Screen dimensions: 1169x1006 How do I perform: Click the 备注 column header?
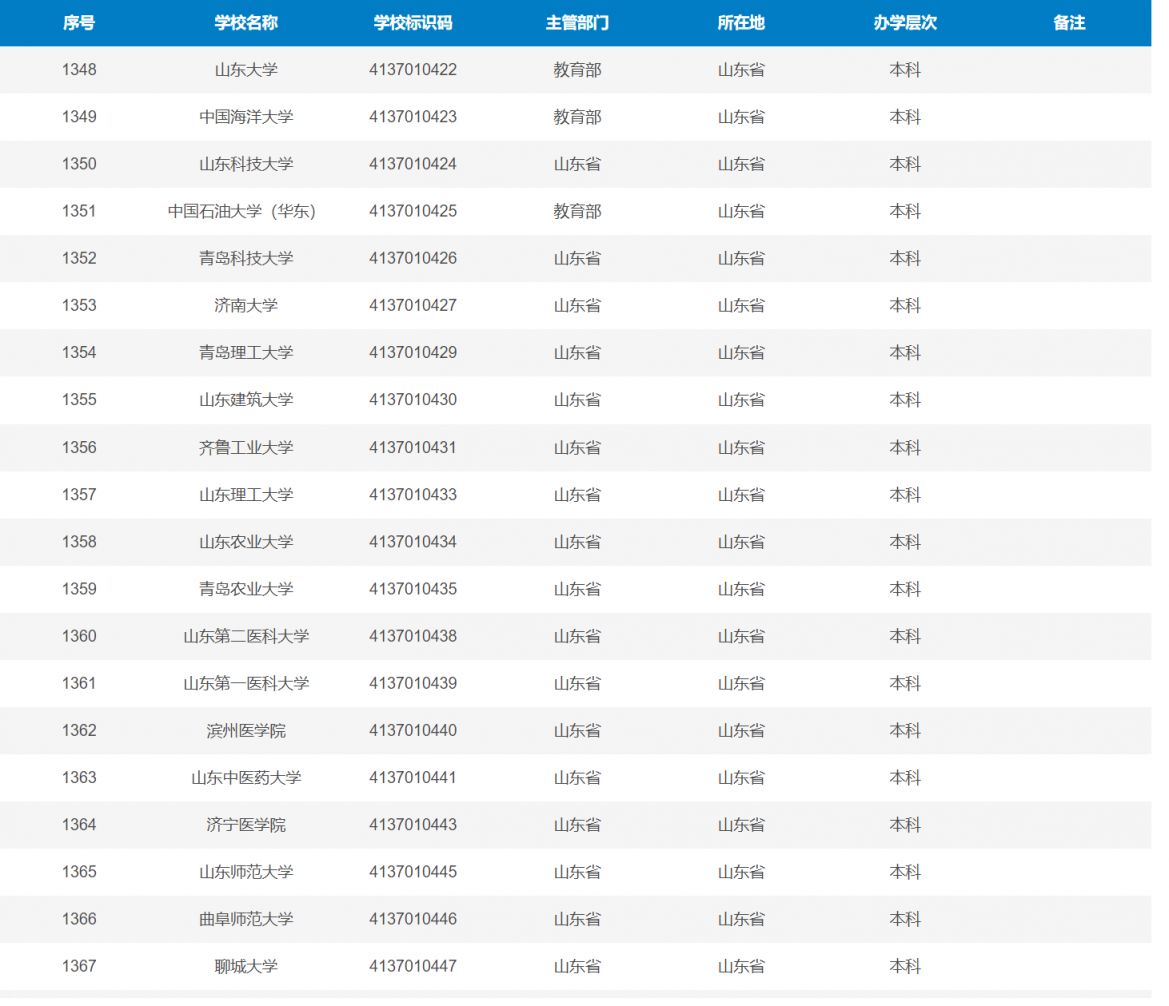(1069, 23)
